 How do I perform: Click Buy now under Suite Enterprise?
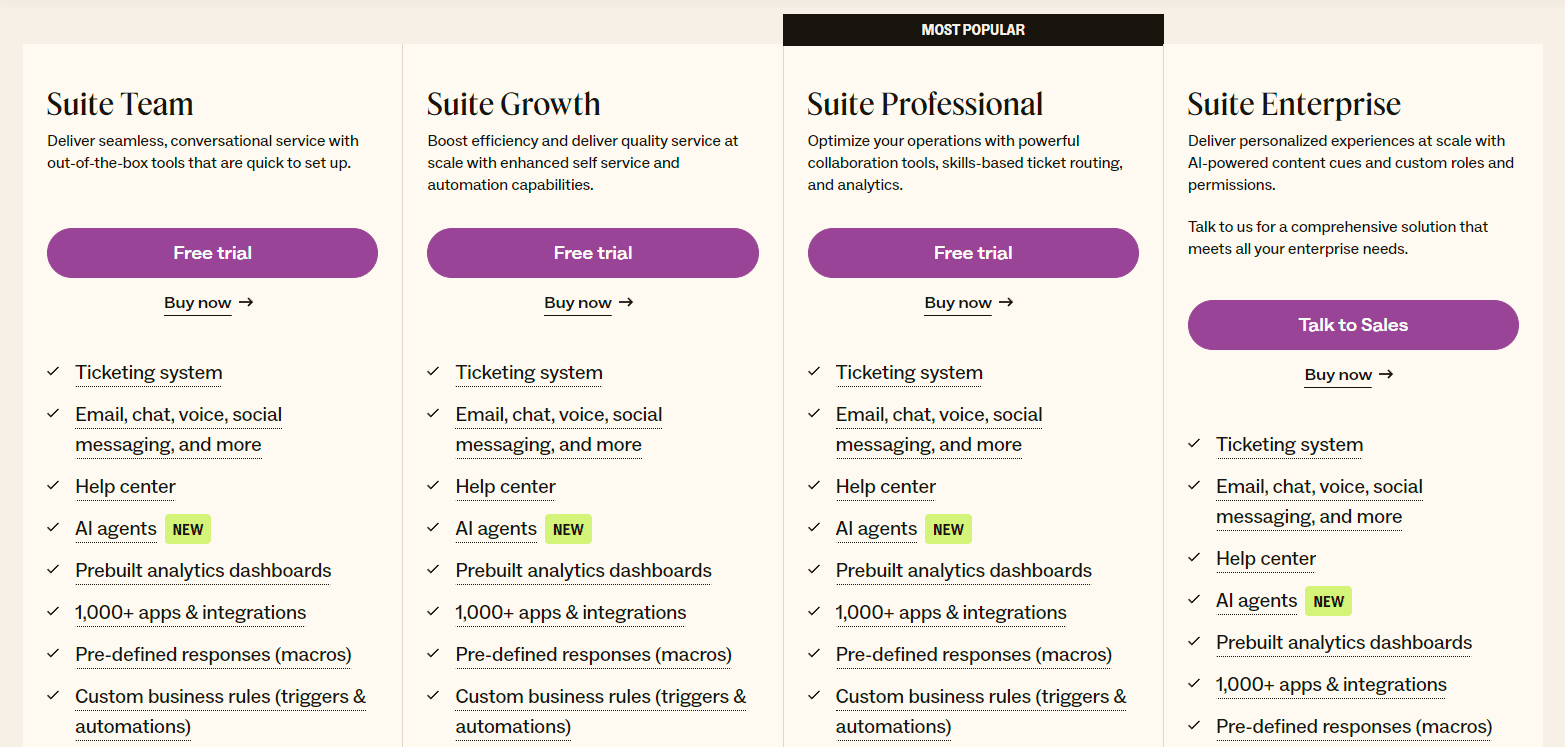1338,374
